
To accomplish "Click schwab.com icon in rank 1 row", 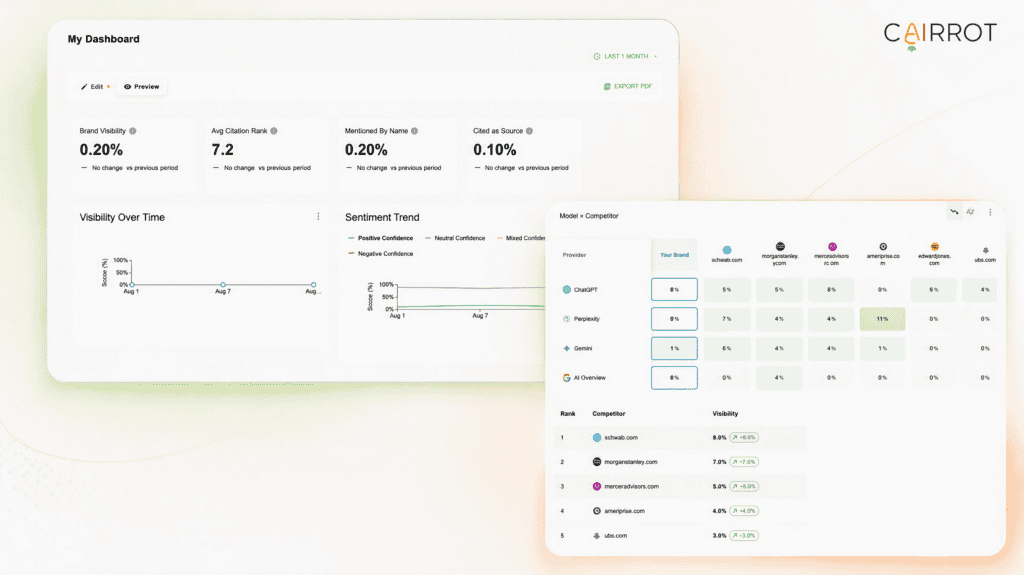I will click(x=597, y=438).
